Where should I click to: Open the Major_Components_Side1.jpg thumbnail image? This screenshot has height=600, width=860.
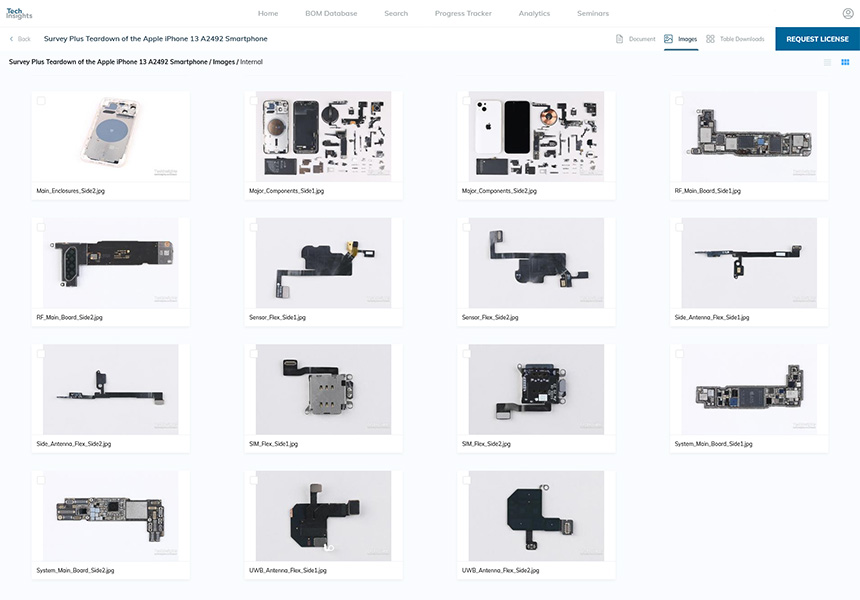pos(324,136)
